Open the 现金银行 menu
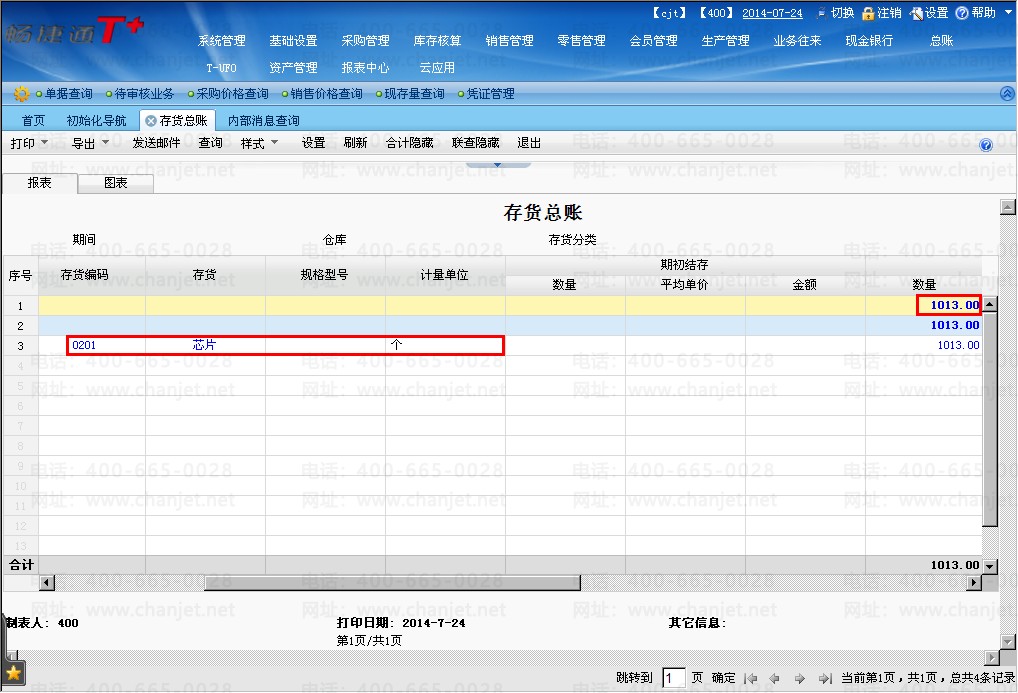Viewport: 1018px width, 693px height. pyautogui.click(x=870, y=41)
